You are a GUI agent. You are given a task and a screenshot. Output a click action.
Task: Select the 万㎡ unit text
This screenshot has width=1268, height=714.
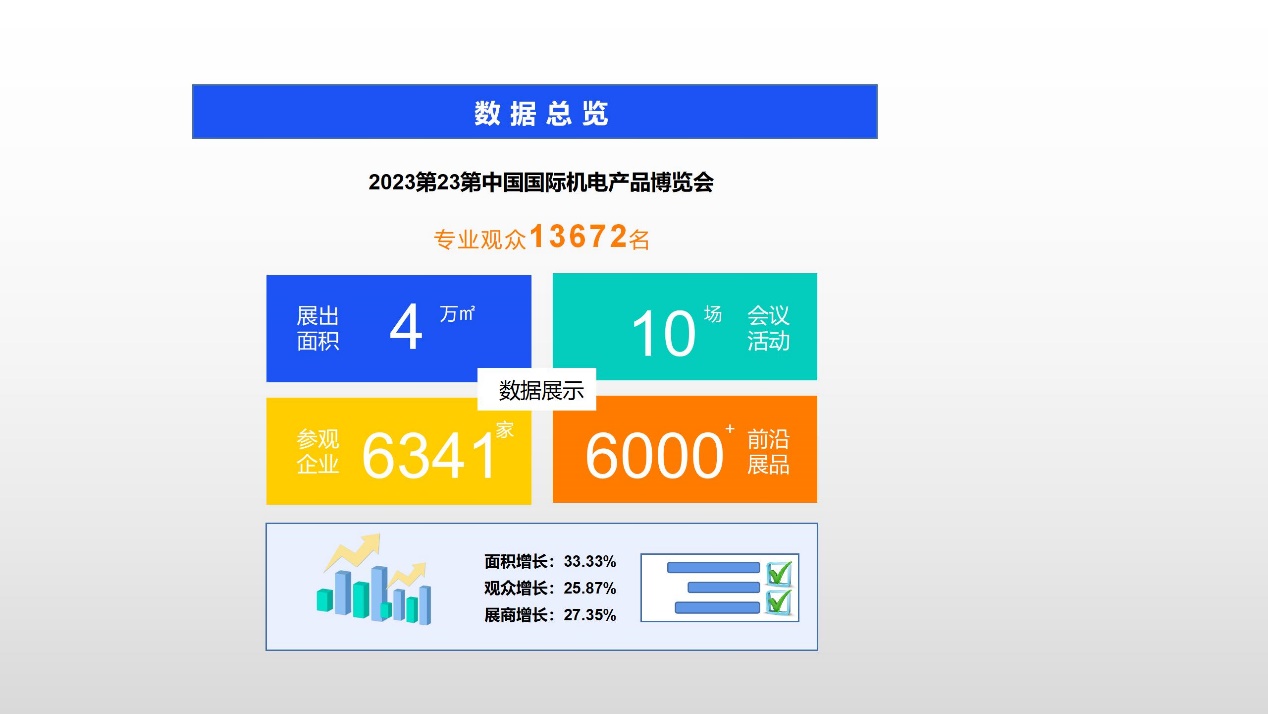click(457, 314)
